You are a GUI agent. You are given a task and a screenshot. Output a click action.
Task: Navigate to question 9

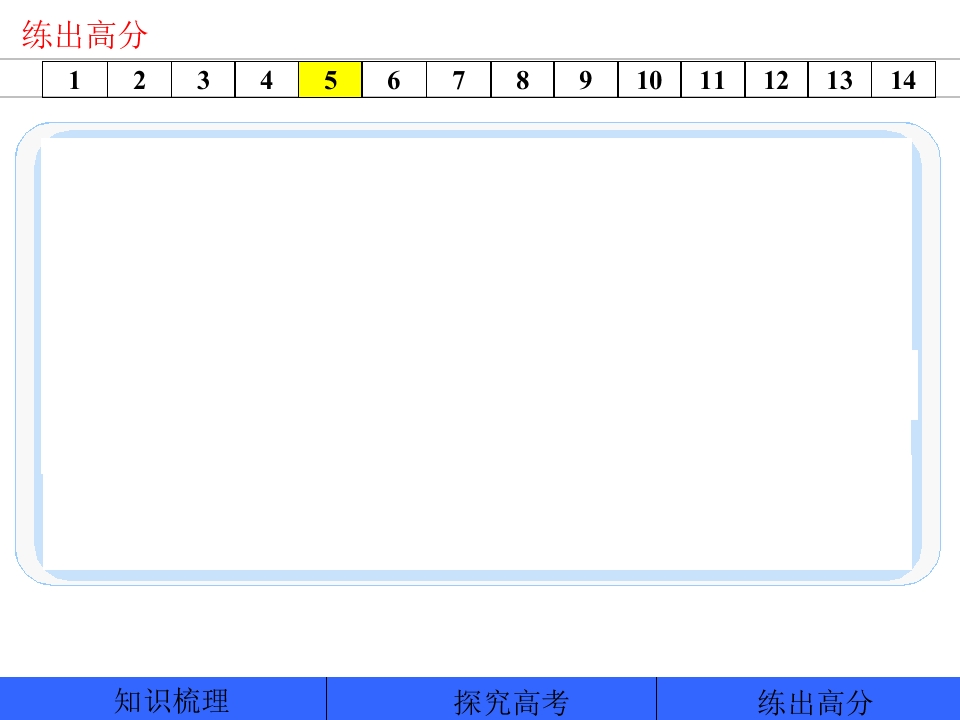[586, 80]
